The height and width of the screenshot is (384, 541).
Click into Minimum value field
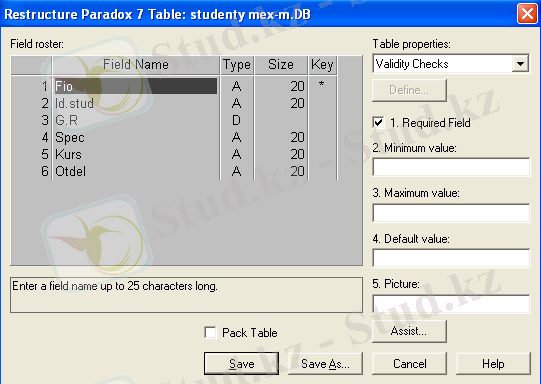point(451,167)
